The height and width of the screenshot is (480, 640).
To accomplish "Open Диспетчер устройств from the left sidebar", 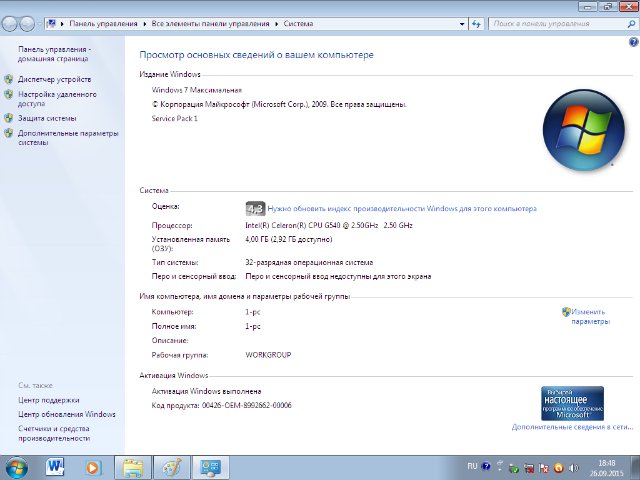I will coord(54,79).
